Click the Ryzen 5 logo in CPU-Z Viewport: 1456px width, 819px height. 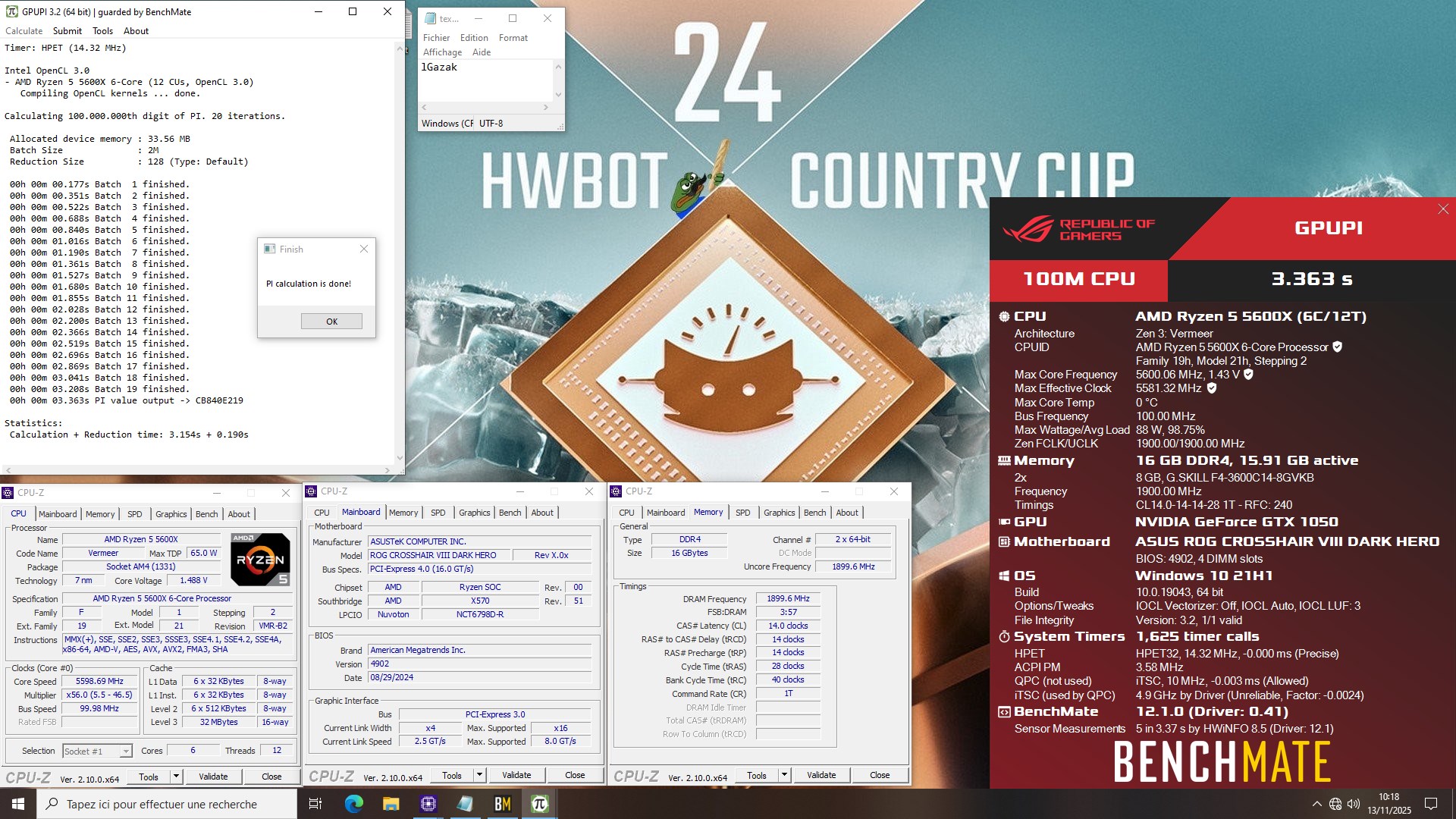260,560
